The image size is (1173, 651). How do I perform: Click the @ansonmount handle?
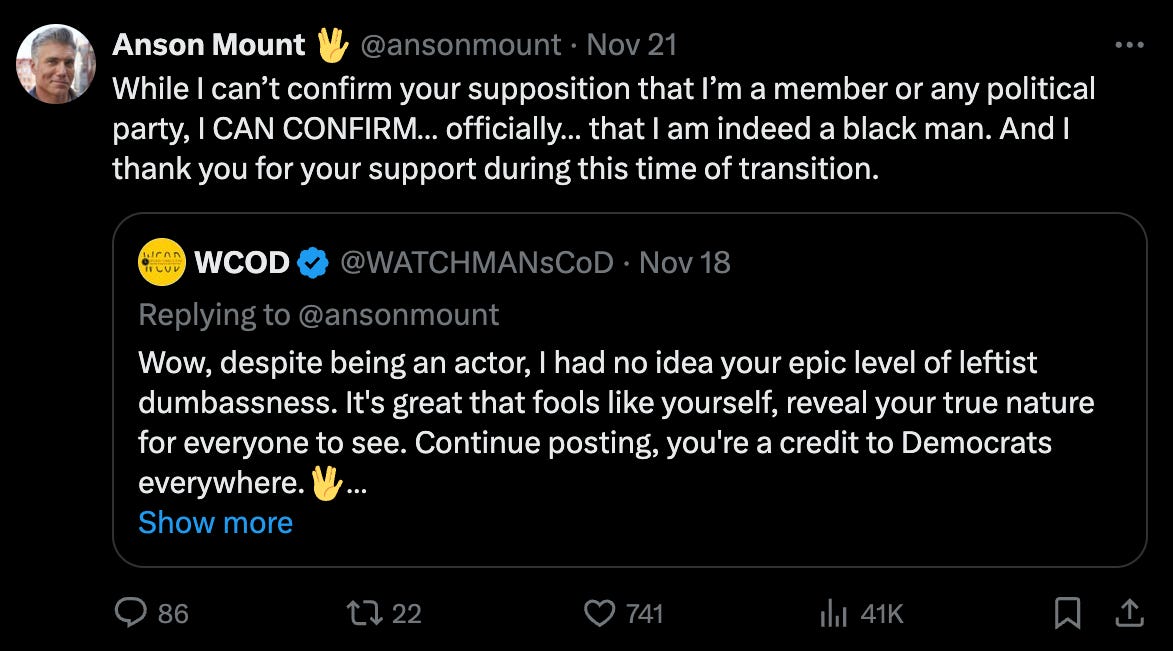coord(460,45)
